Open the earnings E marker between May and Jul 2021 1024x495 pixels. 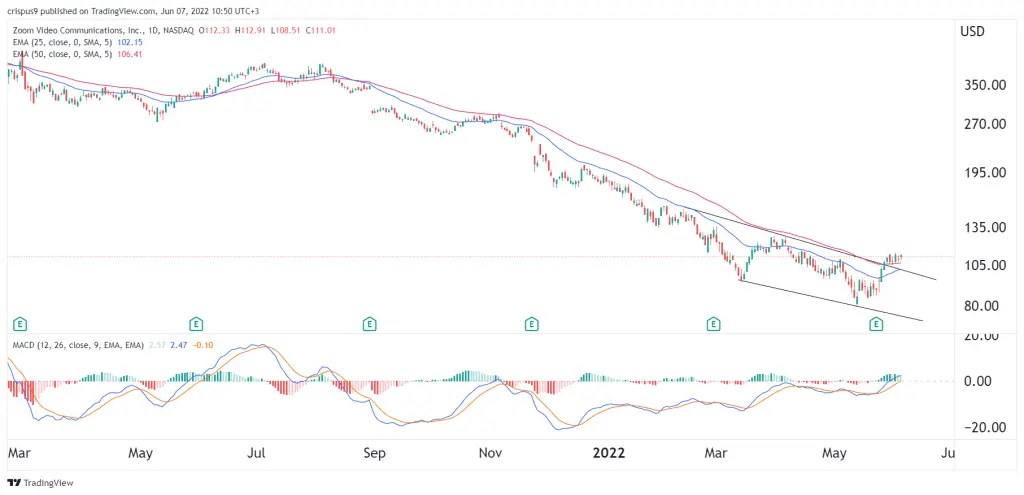(194, 323)
